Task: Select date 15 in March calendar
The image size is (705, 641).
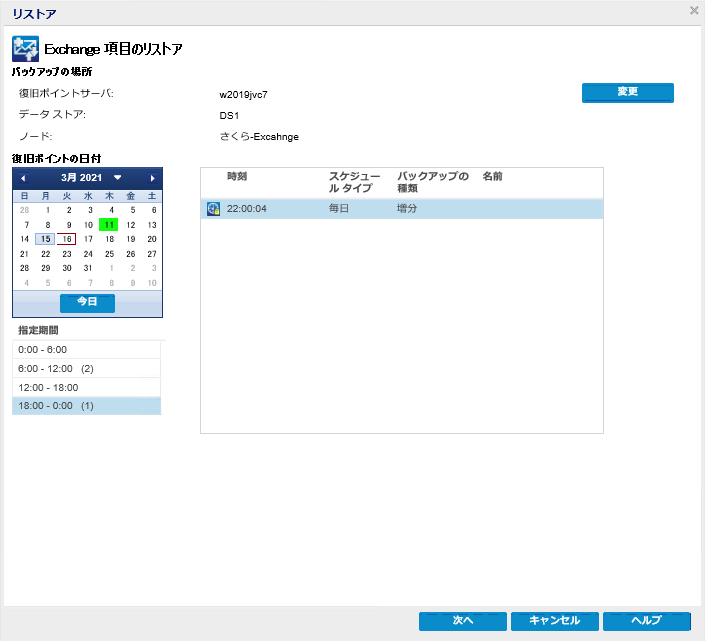Action: point(45,239)
